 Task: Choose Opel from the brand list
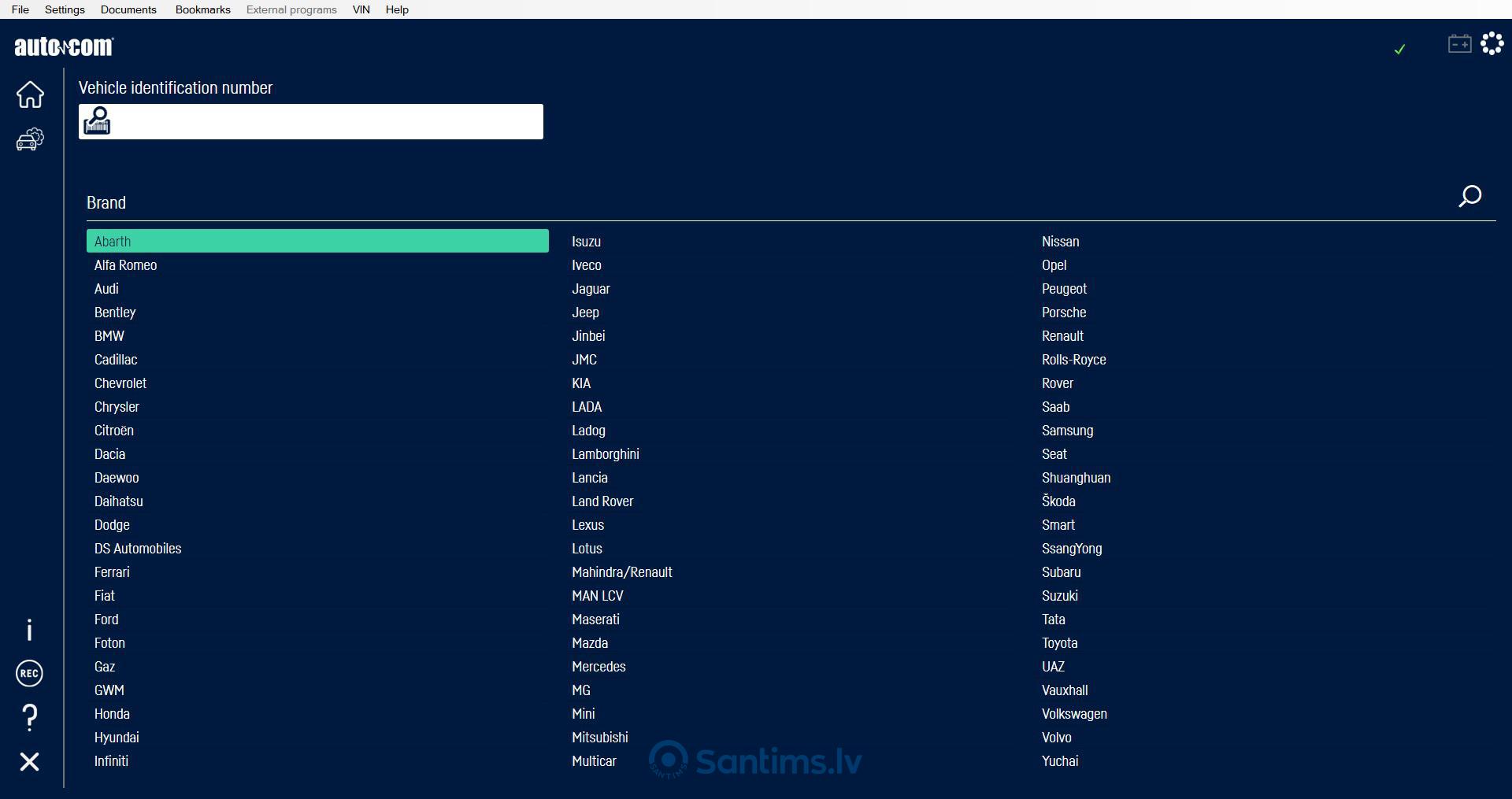1054,265
